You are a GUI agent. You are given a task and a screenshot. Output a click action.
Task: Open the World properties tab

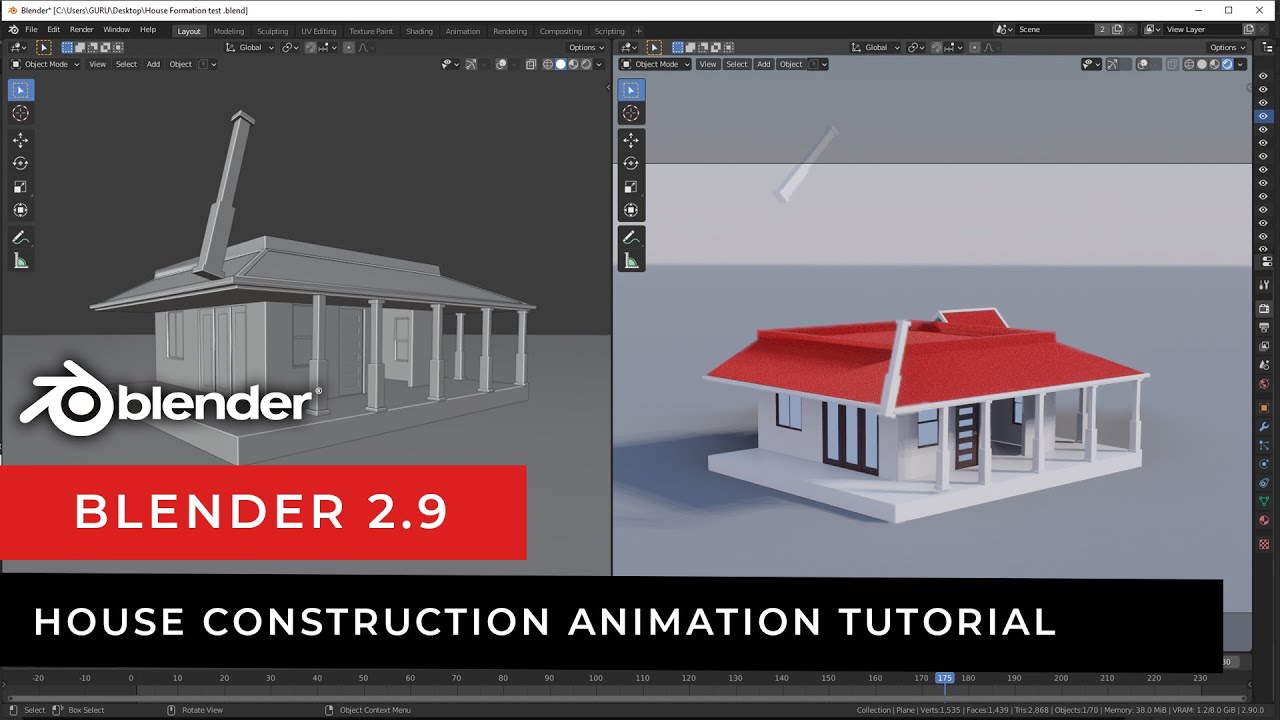click(1264, 383)
